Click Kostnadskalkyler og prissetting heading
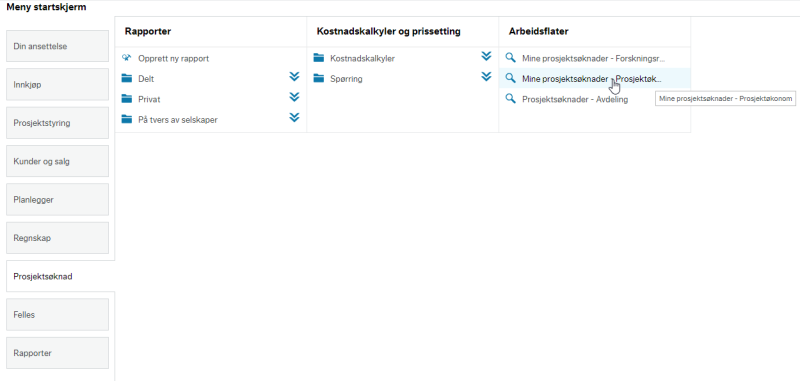 (x=389, y=32)
